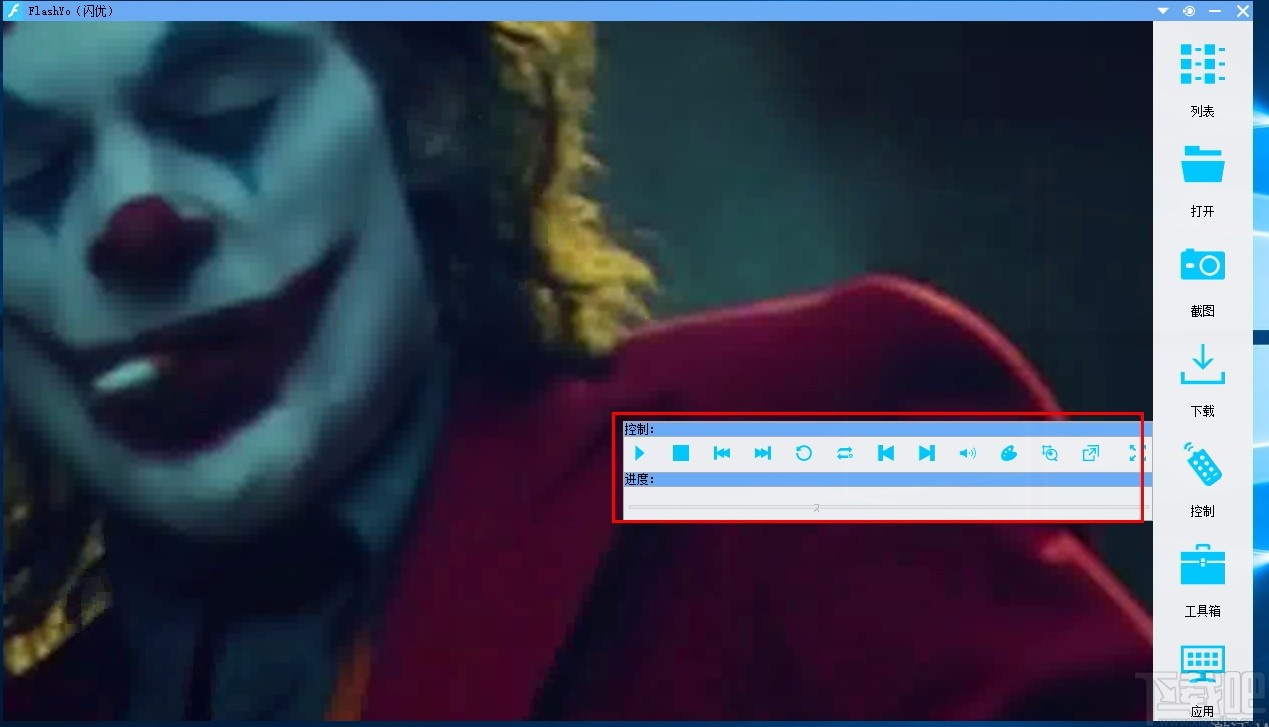Fast forward using double-arrow forward icon
This screenshot has height=727, width=1269.
click(x=763, y=453)
